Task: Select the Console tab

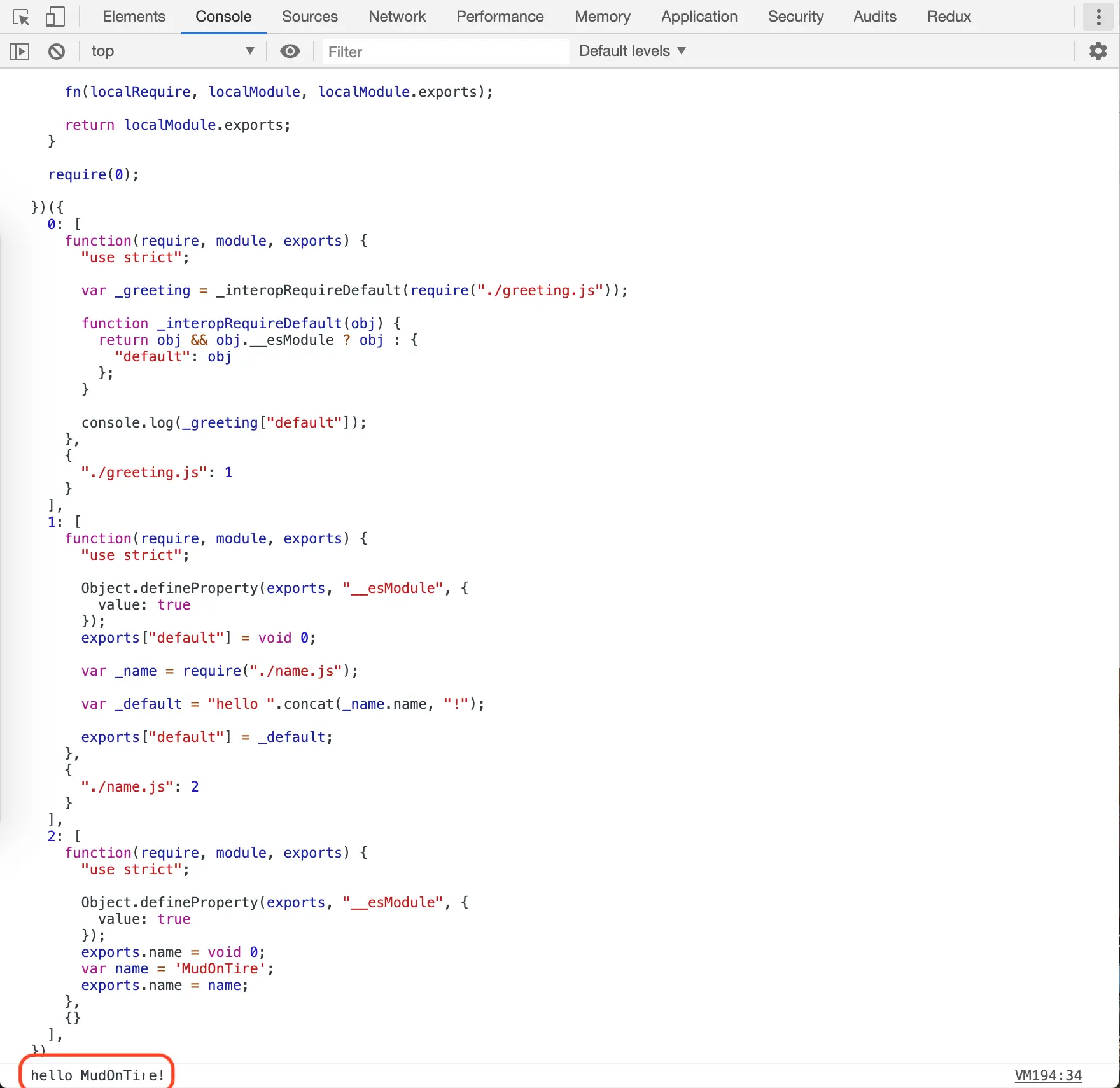Action: pos(223,17)
